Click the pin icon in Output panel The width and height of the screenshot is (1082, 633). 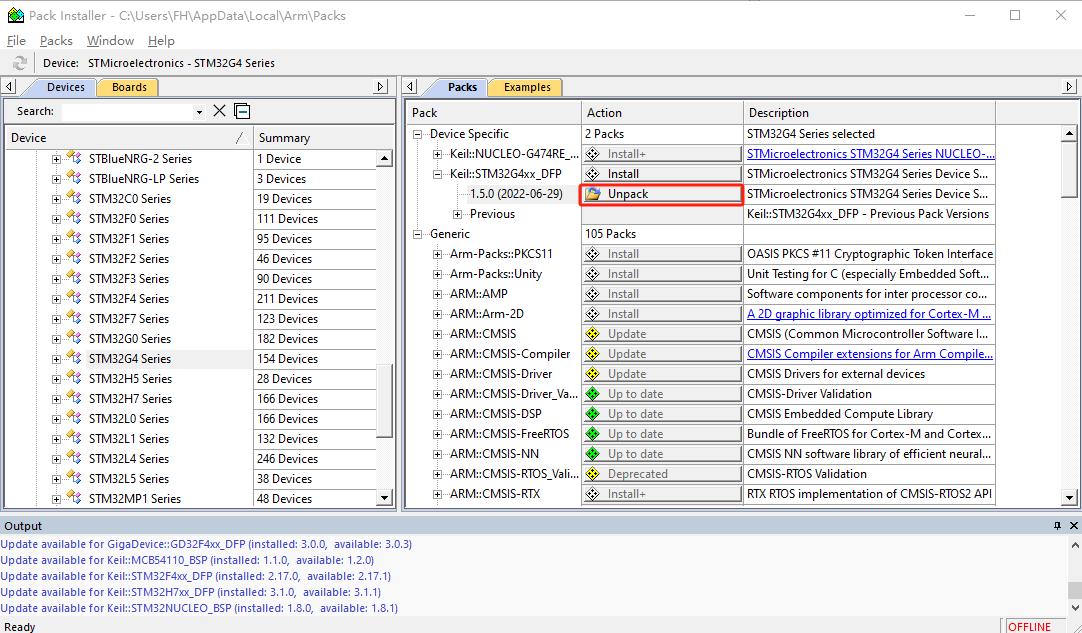tap(1057, 526)
